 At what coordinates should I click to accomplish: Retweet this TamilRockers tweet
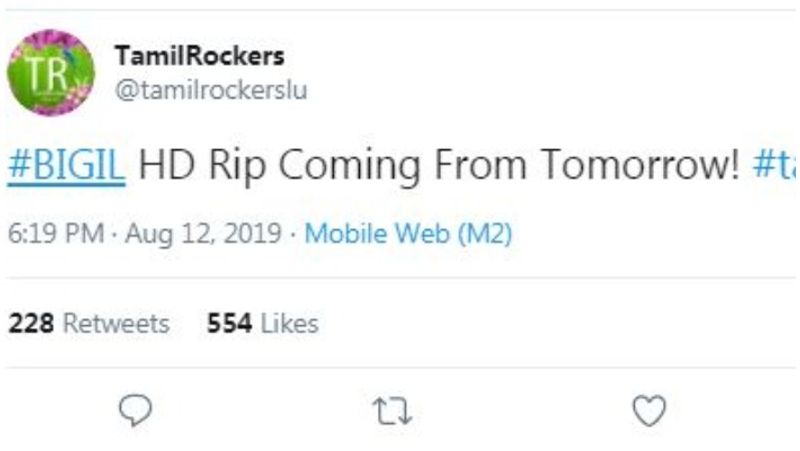click(x=393, y=410)
